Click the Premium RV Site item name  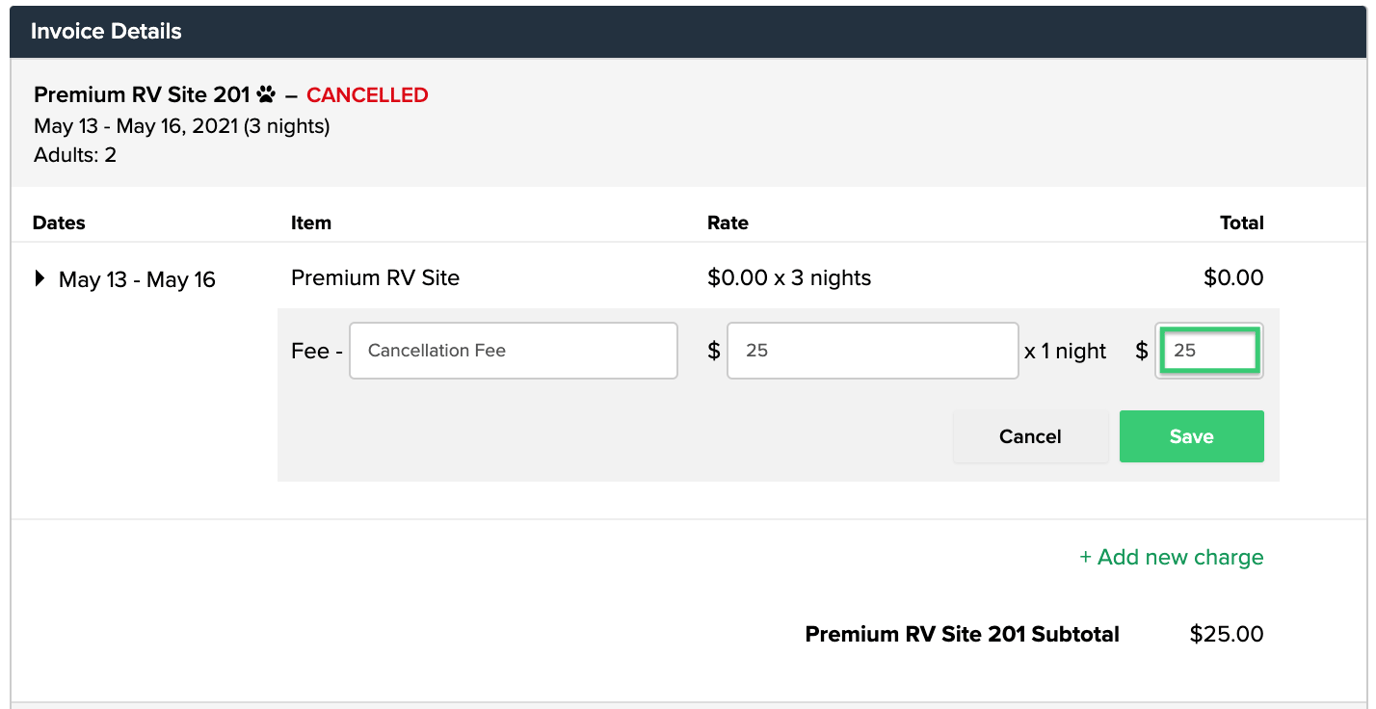(x=375, y=278)
